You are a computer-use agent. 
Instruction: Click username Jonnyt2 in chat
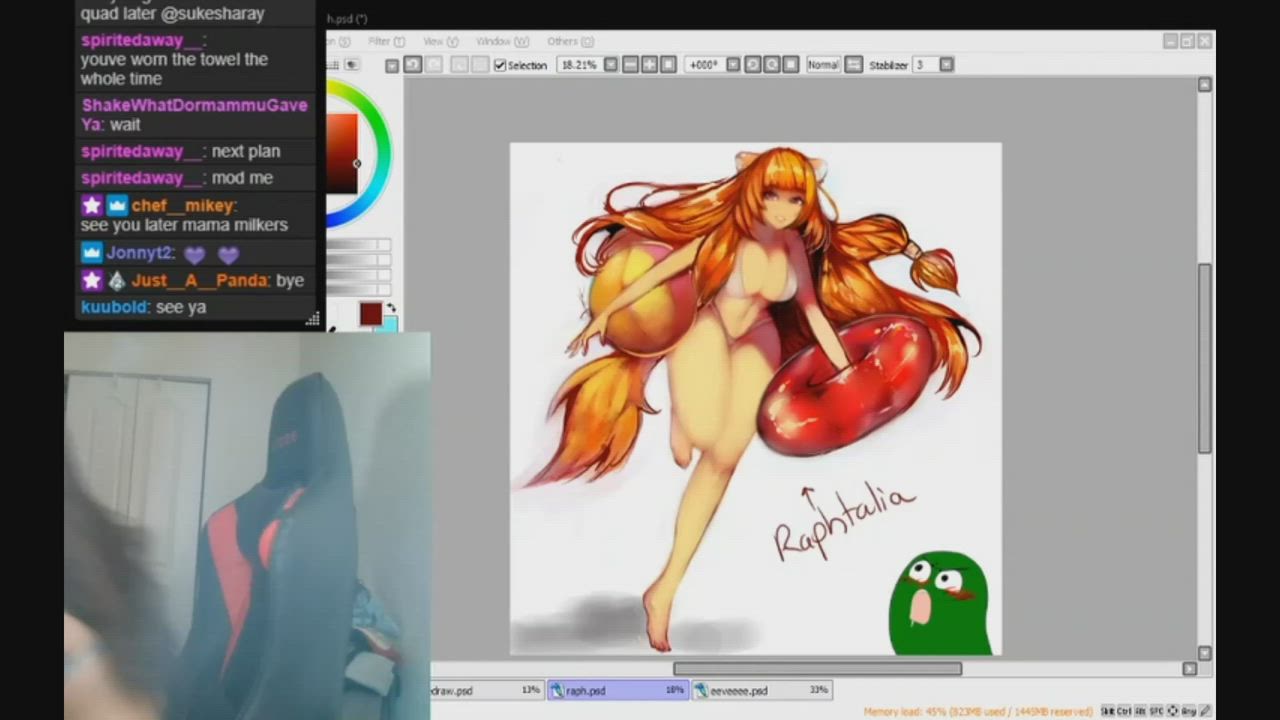coord(141,253)
